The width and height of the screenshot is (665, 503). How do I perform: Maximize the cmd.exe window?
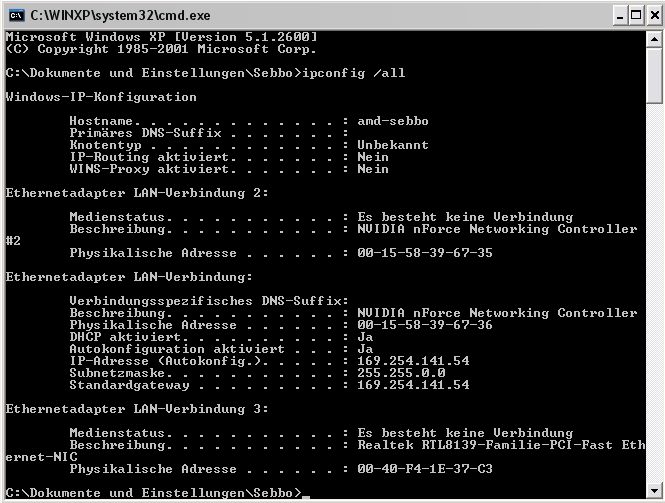click(636, 16)
